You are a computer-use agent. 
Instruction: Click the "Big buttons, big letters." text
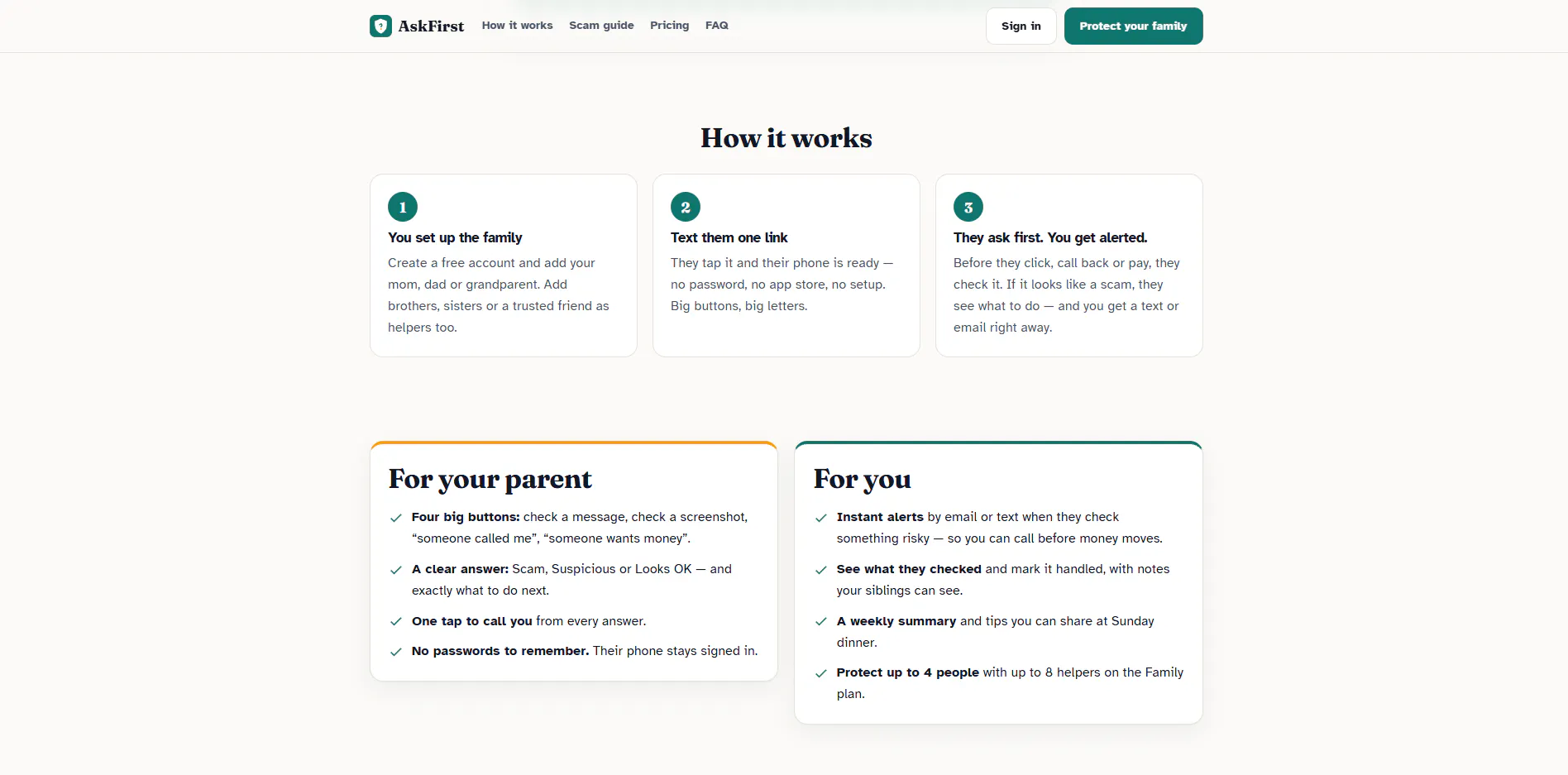pyautogui.click(x=739, y=306)
